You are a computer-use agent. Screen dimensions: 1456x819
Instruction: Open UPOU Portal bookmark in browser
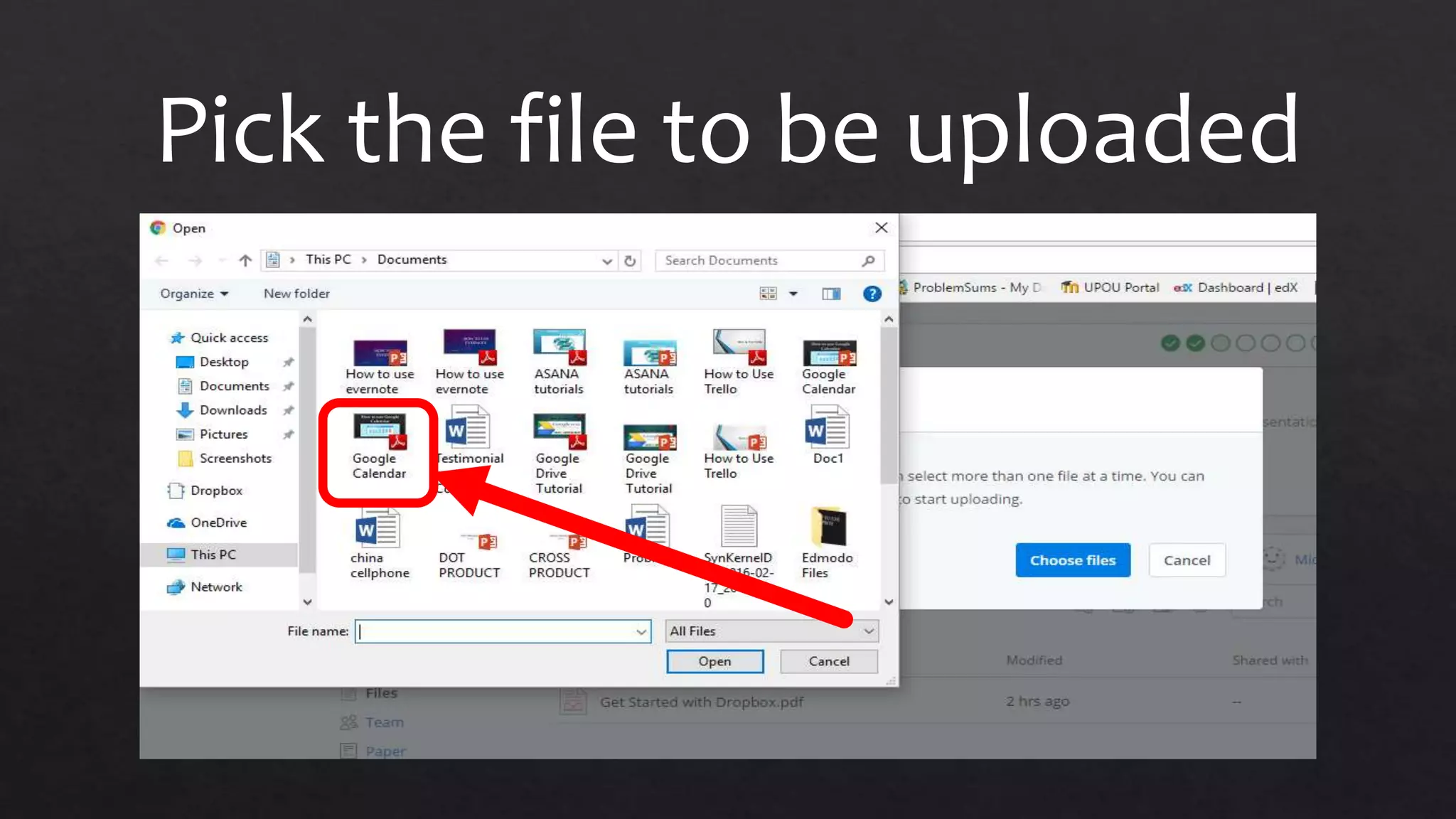[1110, 287]
